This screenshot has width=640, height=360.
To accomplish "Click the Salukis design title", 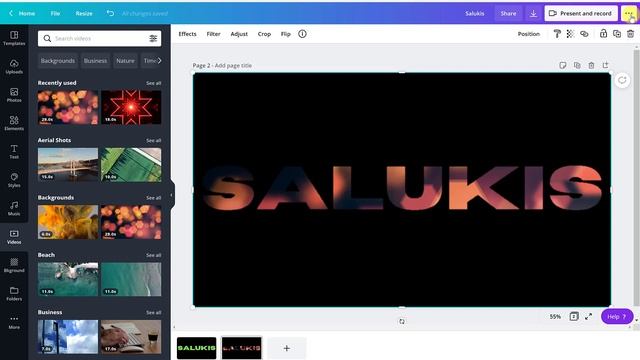I will tap(475, 13).
